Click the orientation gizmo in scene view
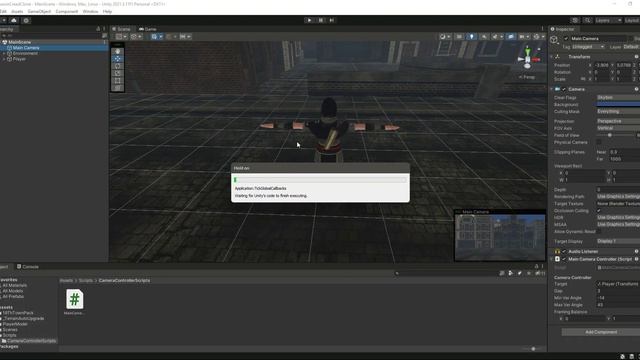Image resolution: width=640 pixels, height=360 pixels. click(528, 58)
